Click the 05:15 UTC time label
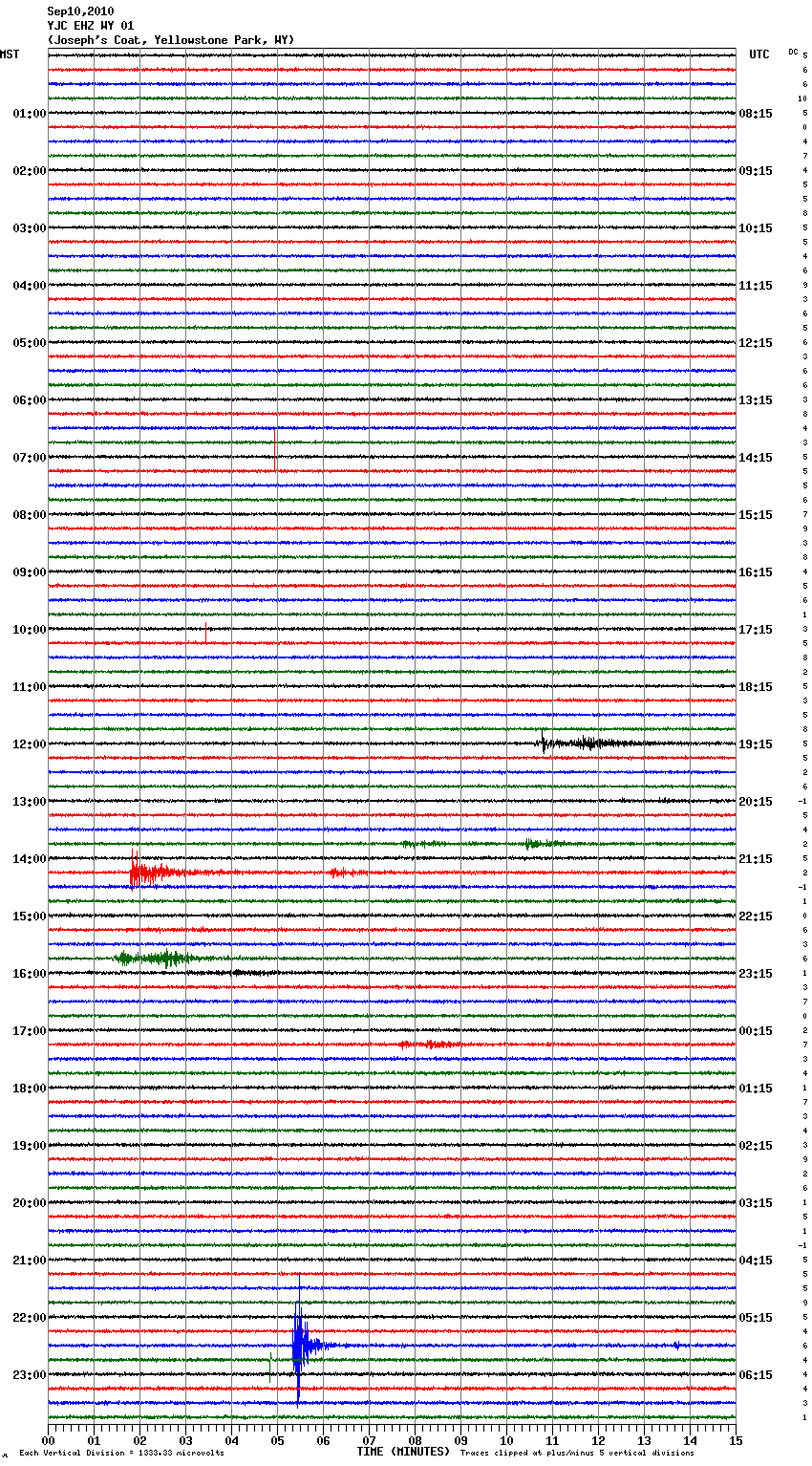This screenshot has height=1466, width=812. click(756, 1318)
